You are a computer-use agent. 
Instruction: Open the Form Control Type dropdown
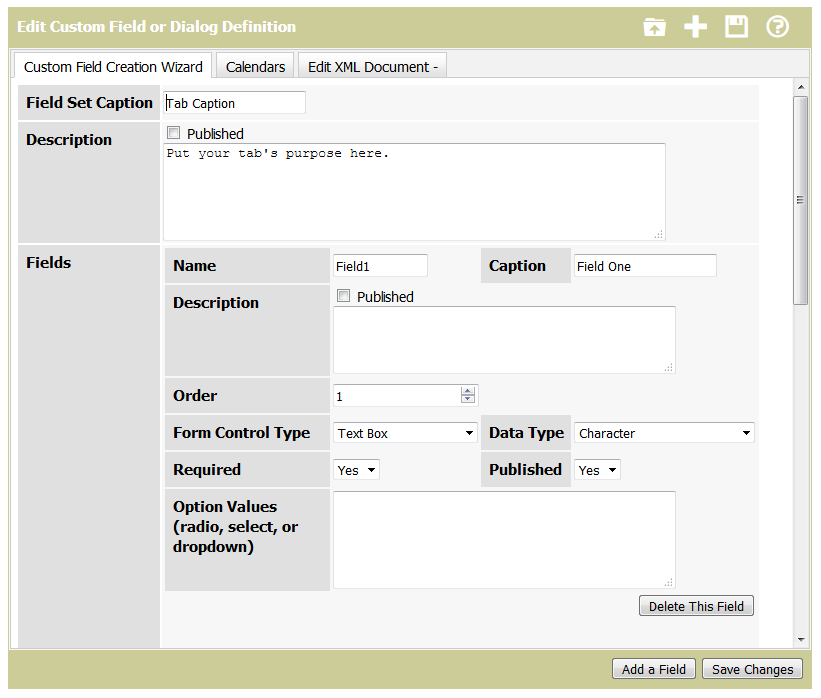(405, 433)
